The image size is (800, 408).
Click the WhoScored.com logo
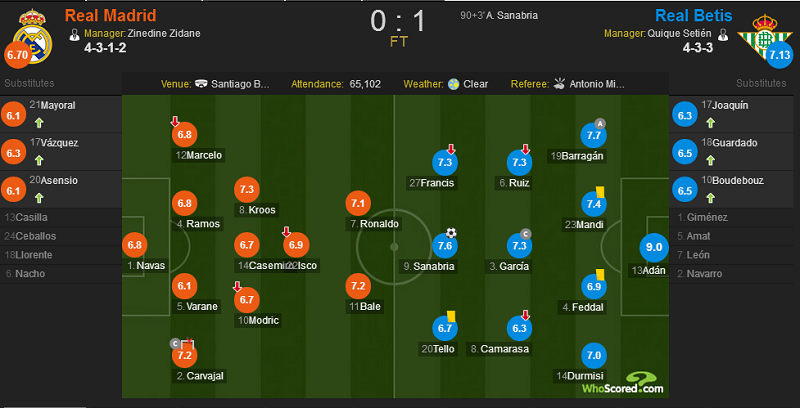pyautogui.click(x=623, y=382)
